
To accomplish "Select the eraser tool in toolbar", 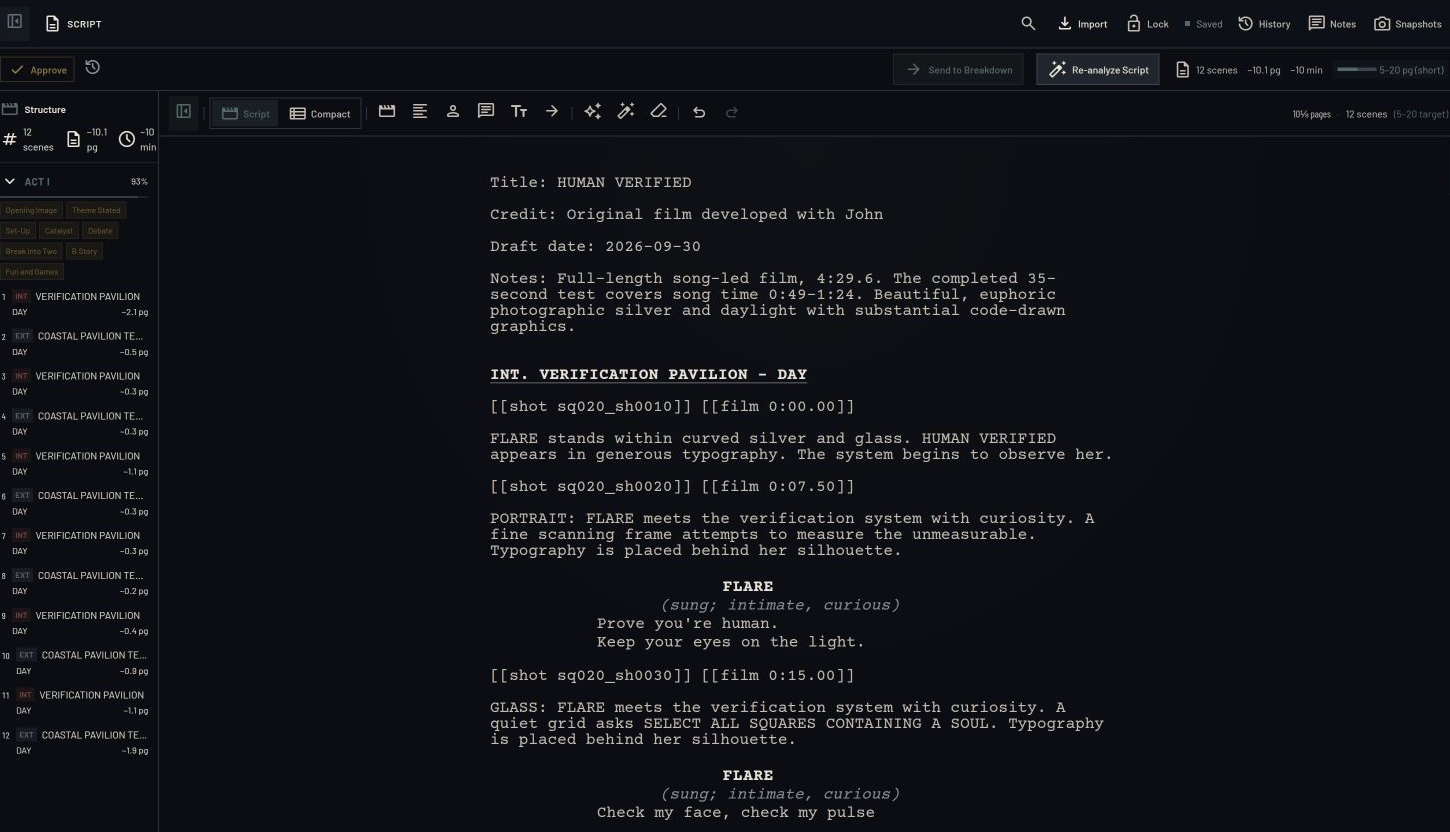I will click(x=658, y=112).
